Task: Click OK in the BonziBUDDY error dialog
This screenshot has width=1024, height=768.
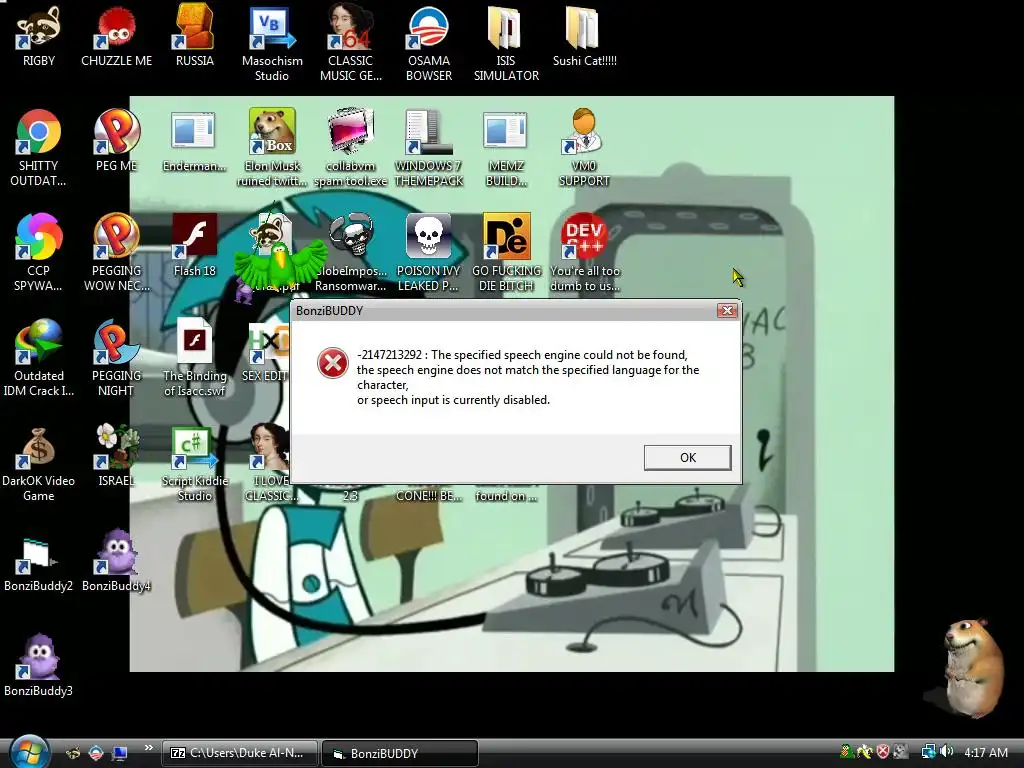Action: [687, 458]
